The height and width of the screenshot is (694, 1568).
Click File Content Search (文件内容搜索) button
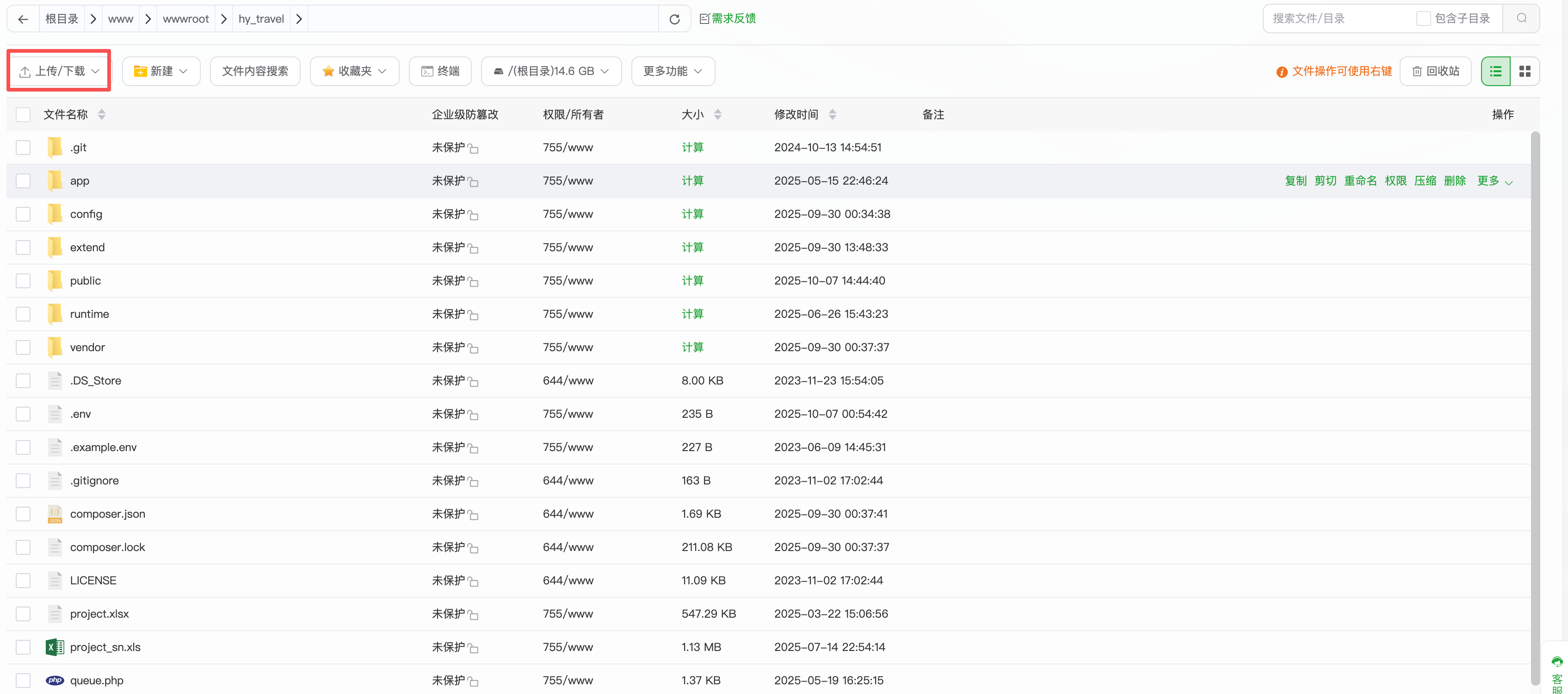(x=255, y=71)
